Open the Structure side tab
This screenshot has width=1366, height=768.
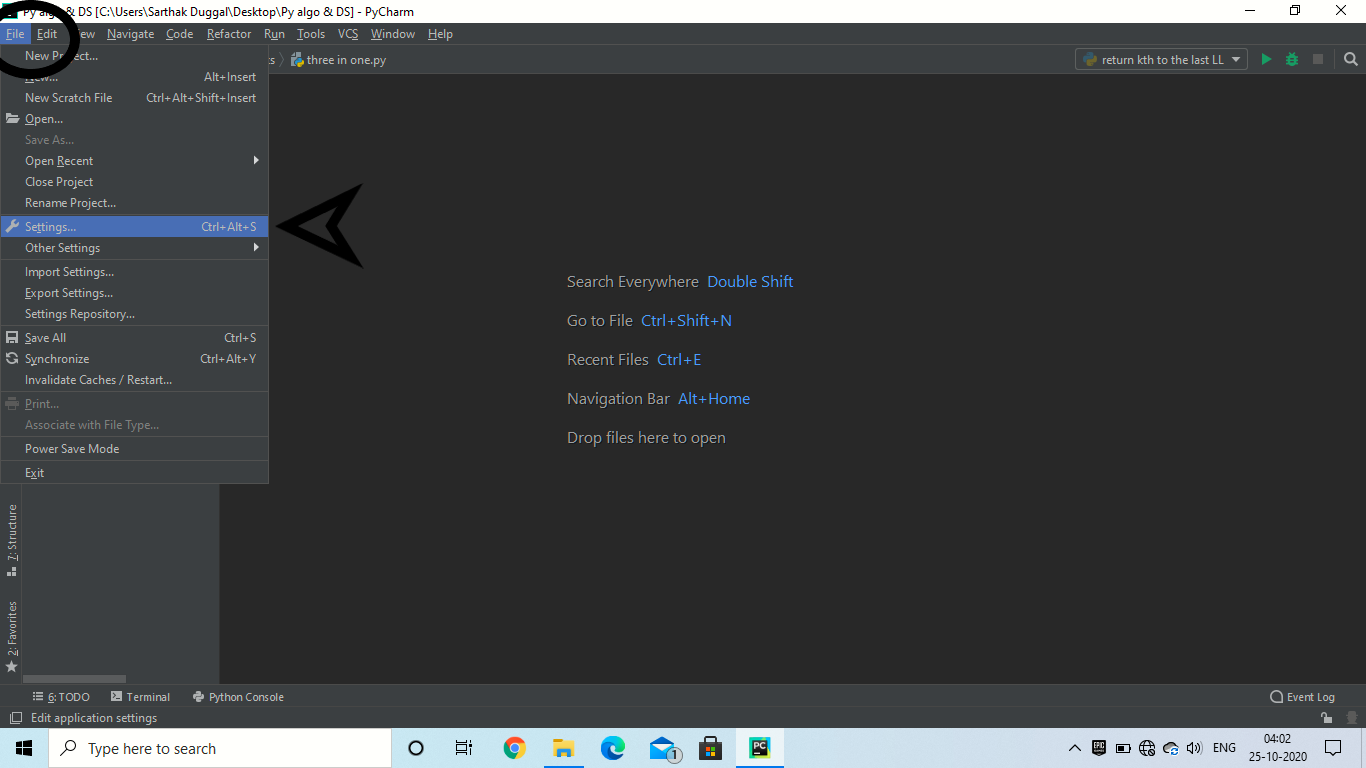[12, 540]
